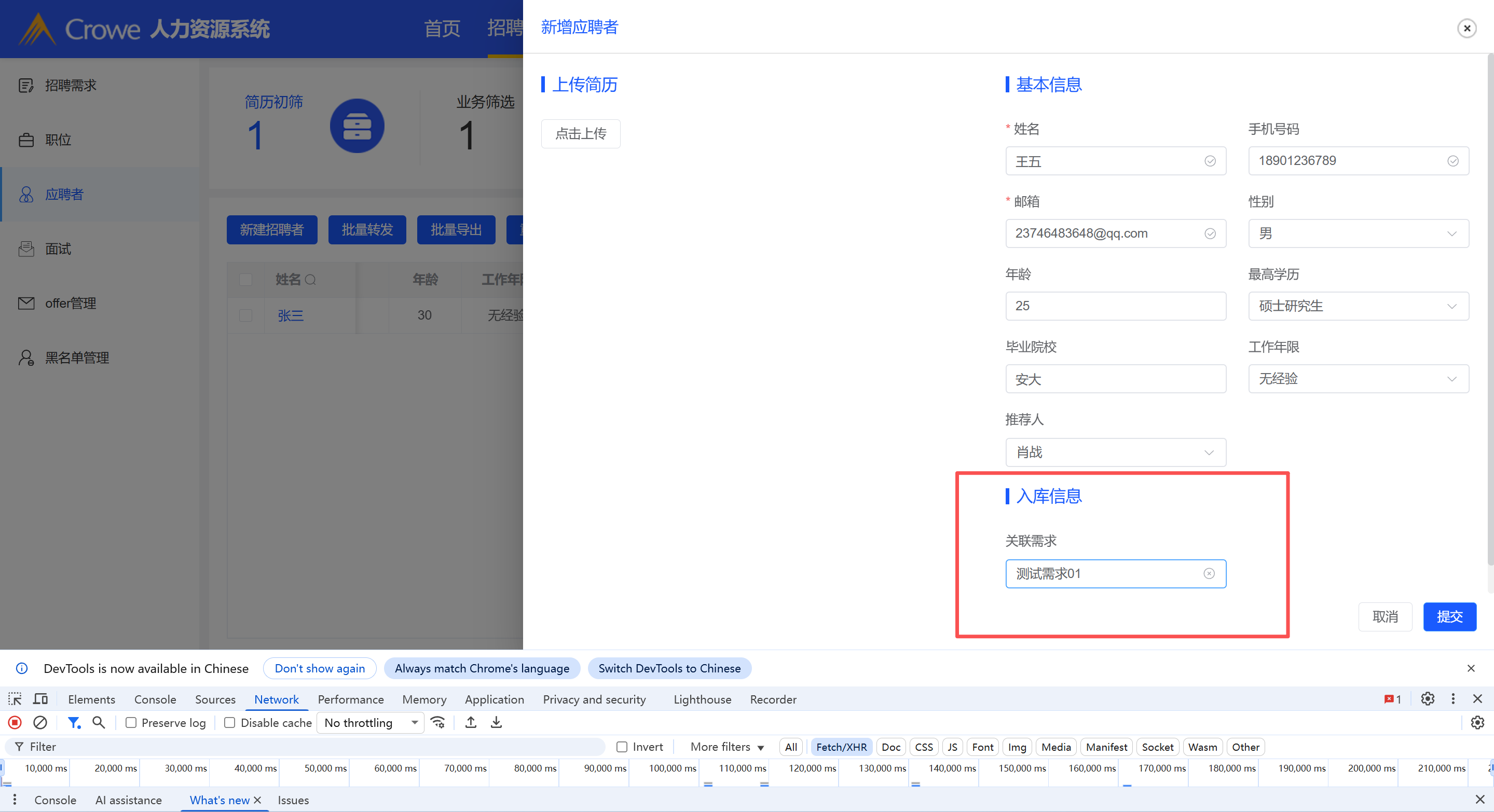Open the No throttling dropdown
1494x812 pixels.
click(x=371, y=723)
